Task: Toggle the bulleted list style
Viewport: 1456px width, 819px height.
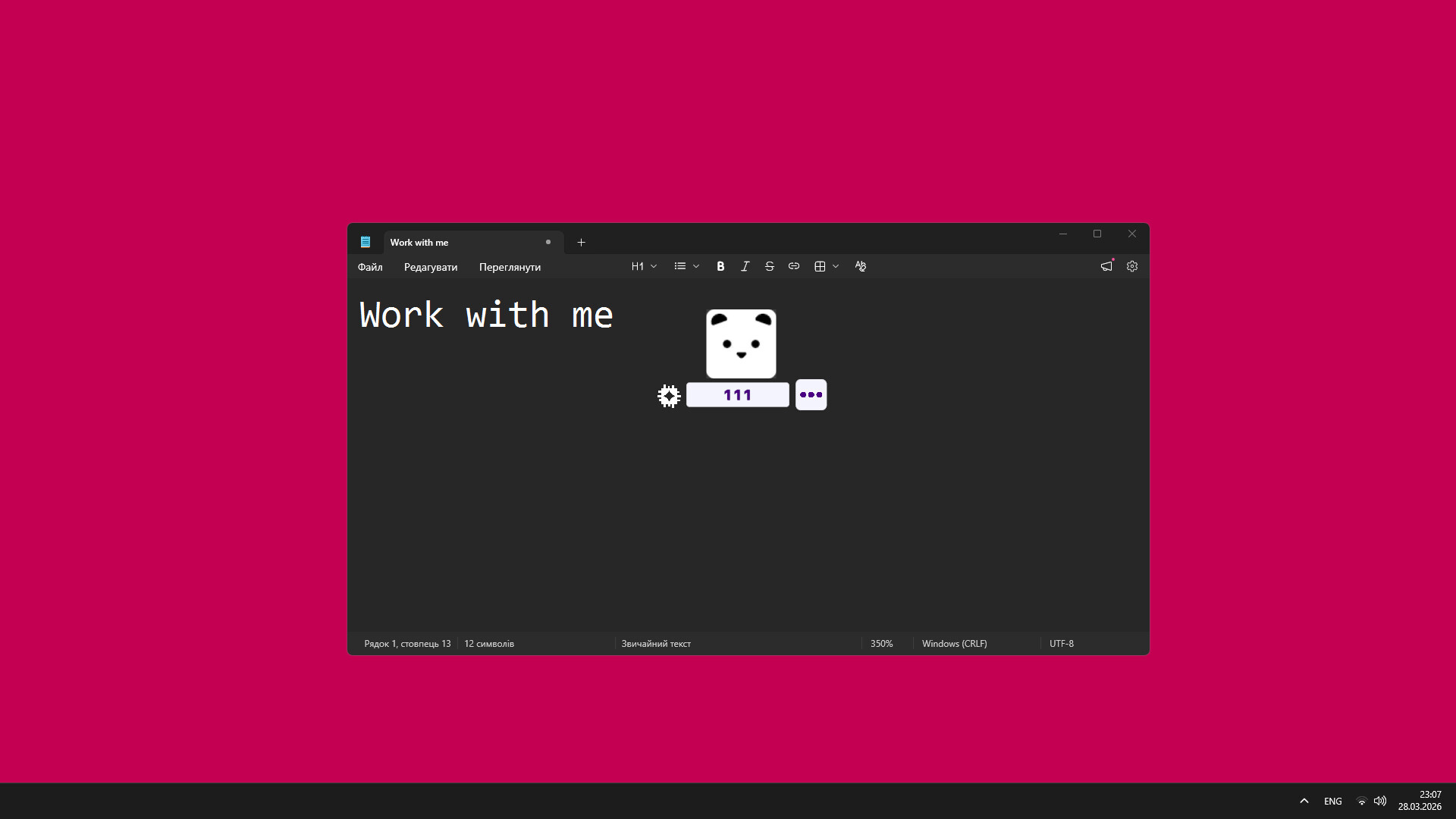Action: click(x=680, y=266)
